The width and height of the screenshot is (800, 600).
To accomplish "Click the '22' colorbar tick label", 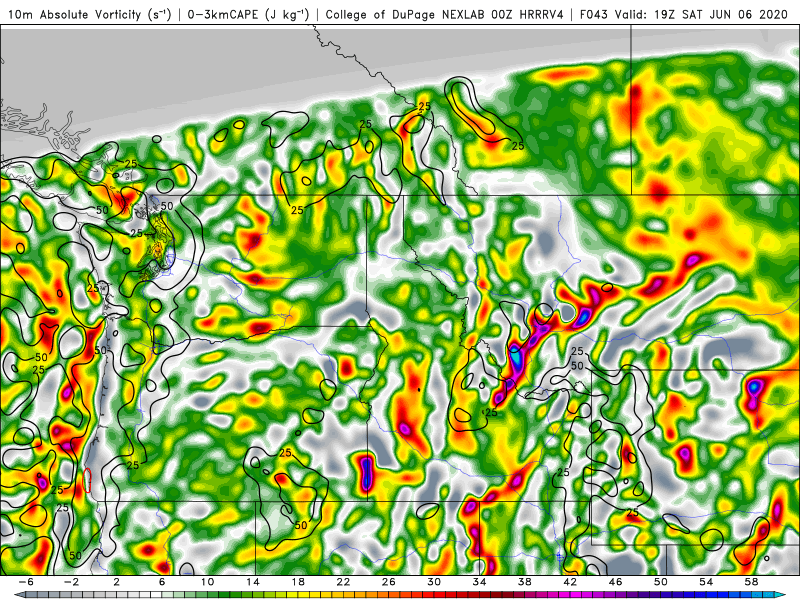I will click(343, 582).
